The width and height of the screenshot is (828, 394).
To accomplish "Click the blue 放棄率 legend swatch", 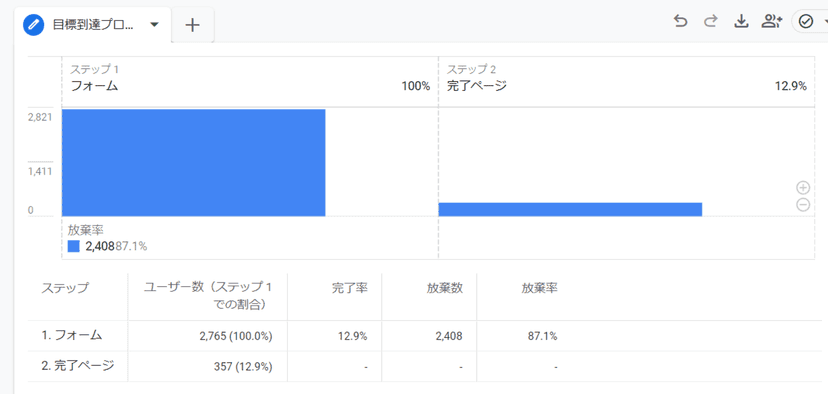I will click(x=73, y=246).
